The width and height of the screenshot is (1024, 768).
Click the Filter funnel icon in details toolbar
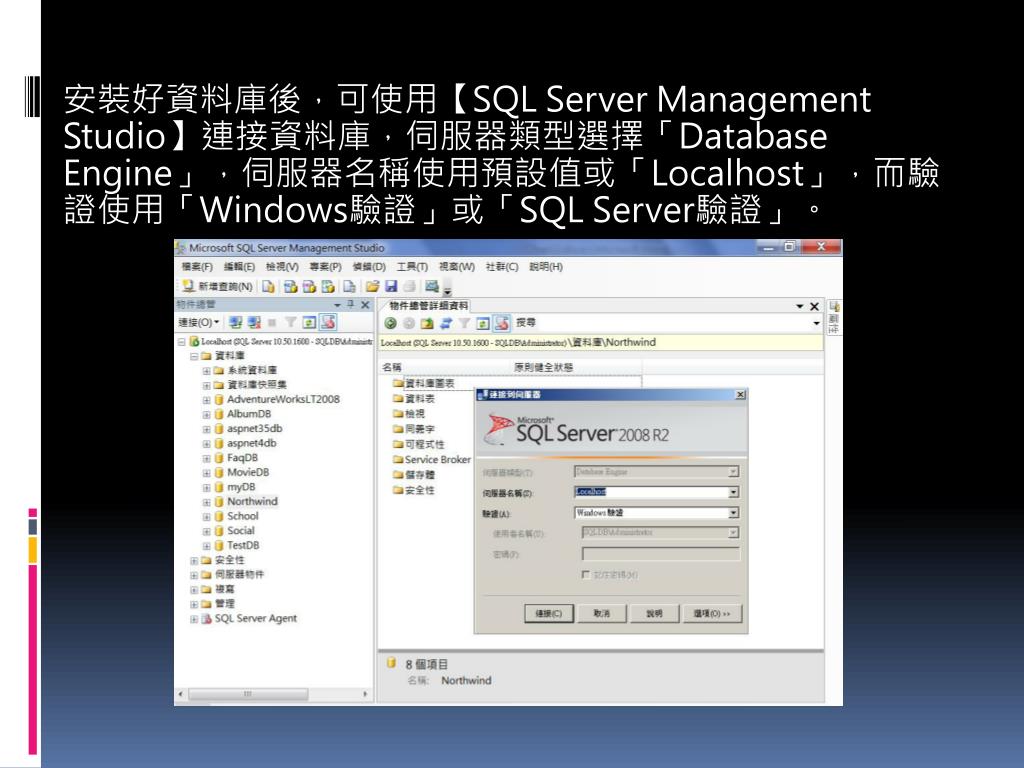click(x=464, y=323)
